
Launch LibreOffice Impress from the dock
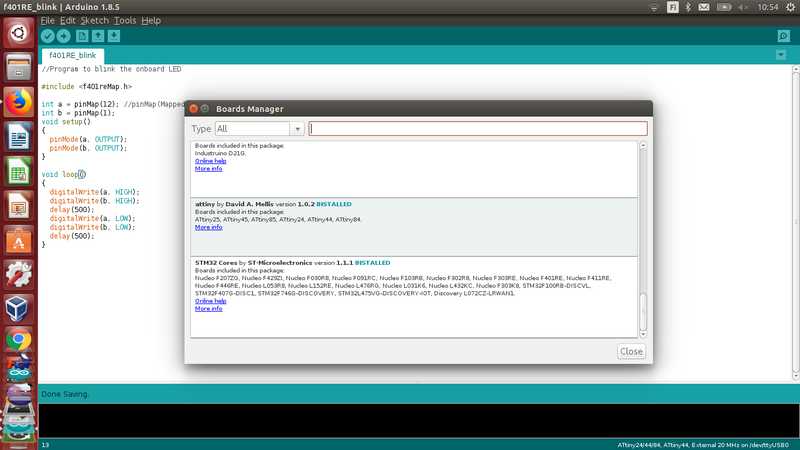(18, 205)
